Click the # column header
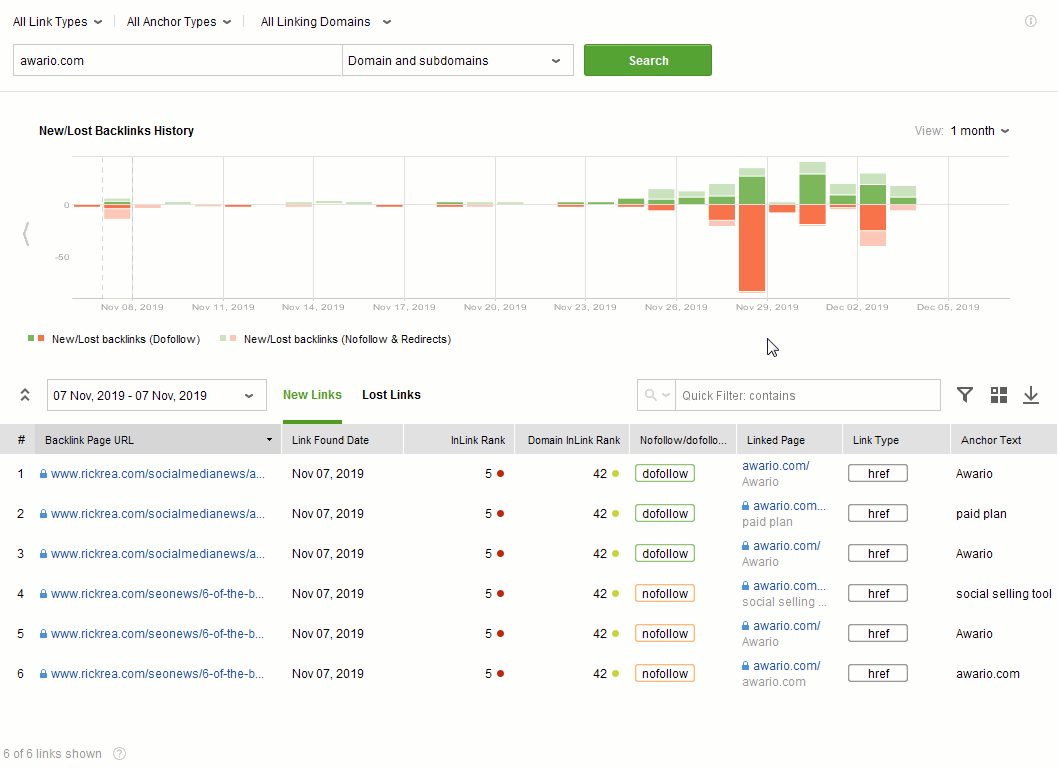The height and width of the screenshot is (768, 1058). tap(21, 440)
